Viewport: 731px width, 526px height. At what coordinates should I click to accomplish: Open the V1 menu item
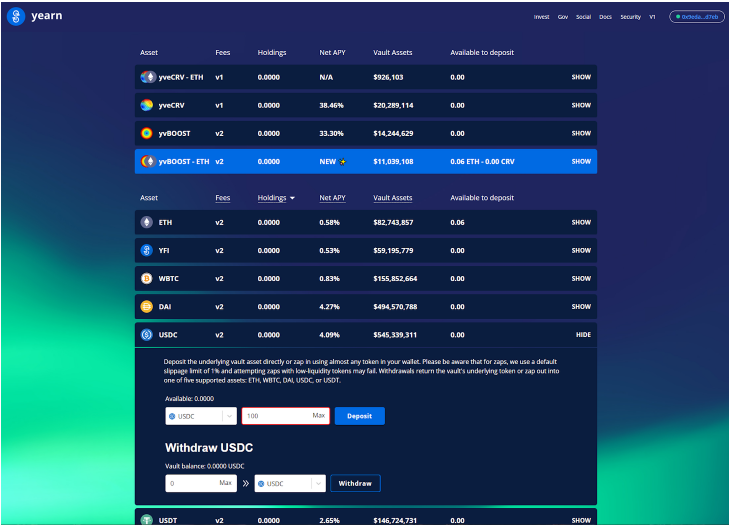pos(652,17)
